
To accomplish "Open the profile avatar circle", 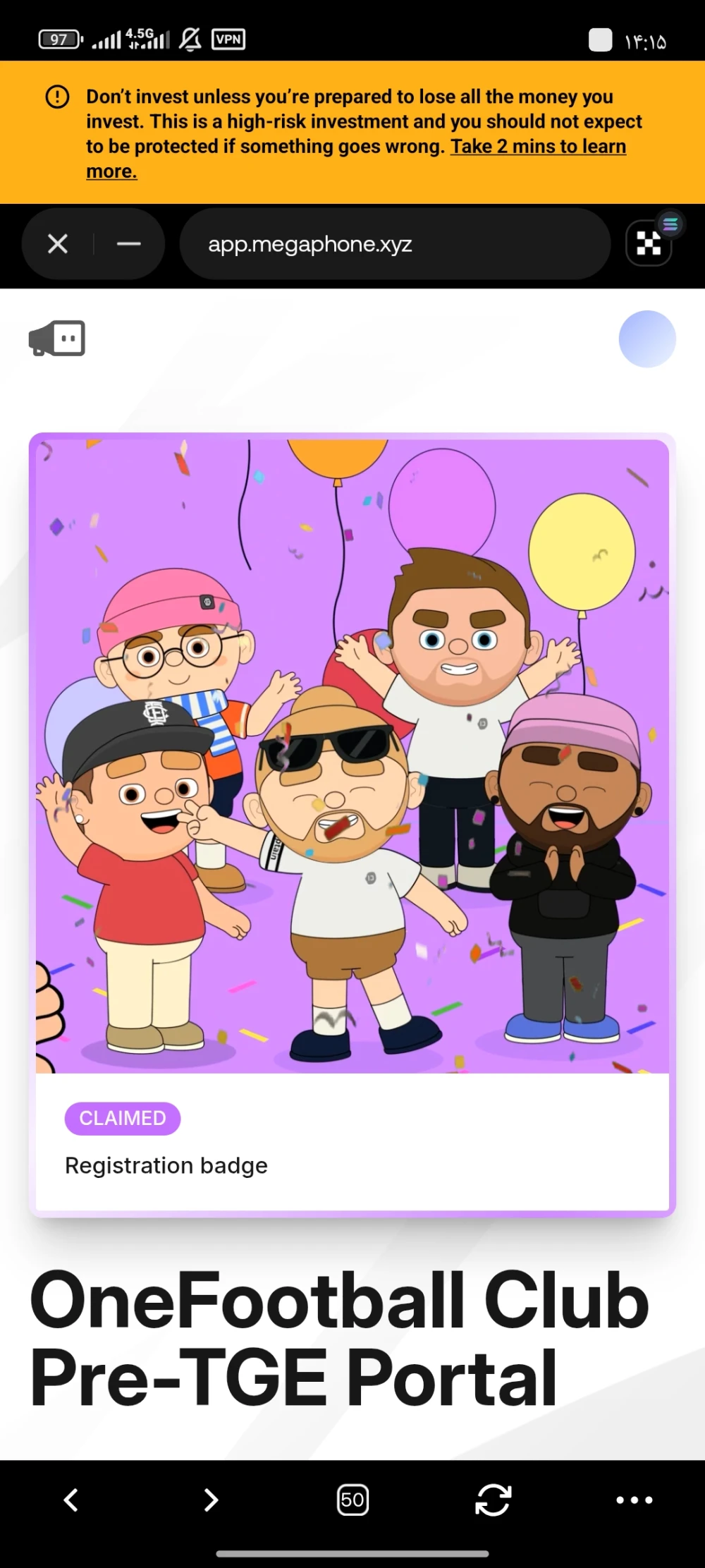I will point(647,339).
